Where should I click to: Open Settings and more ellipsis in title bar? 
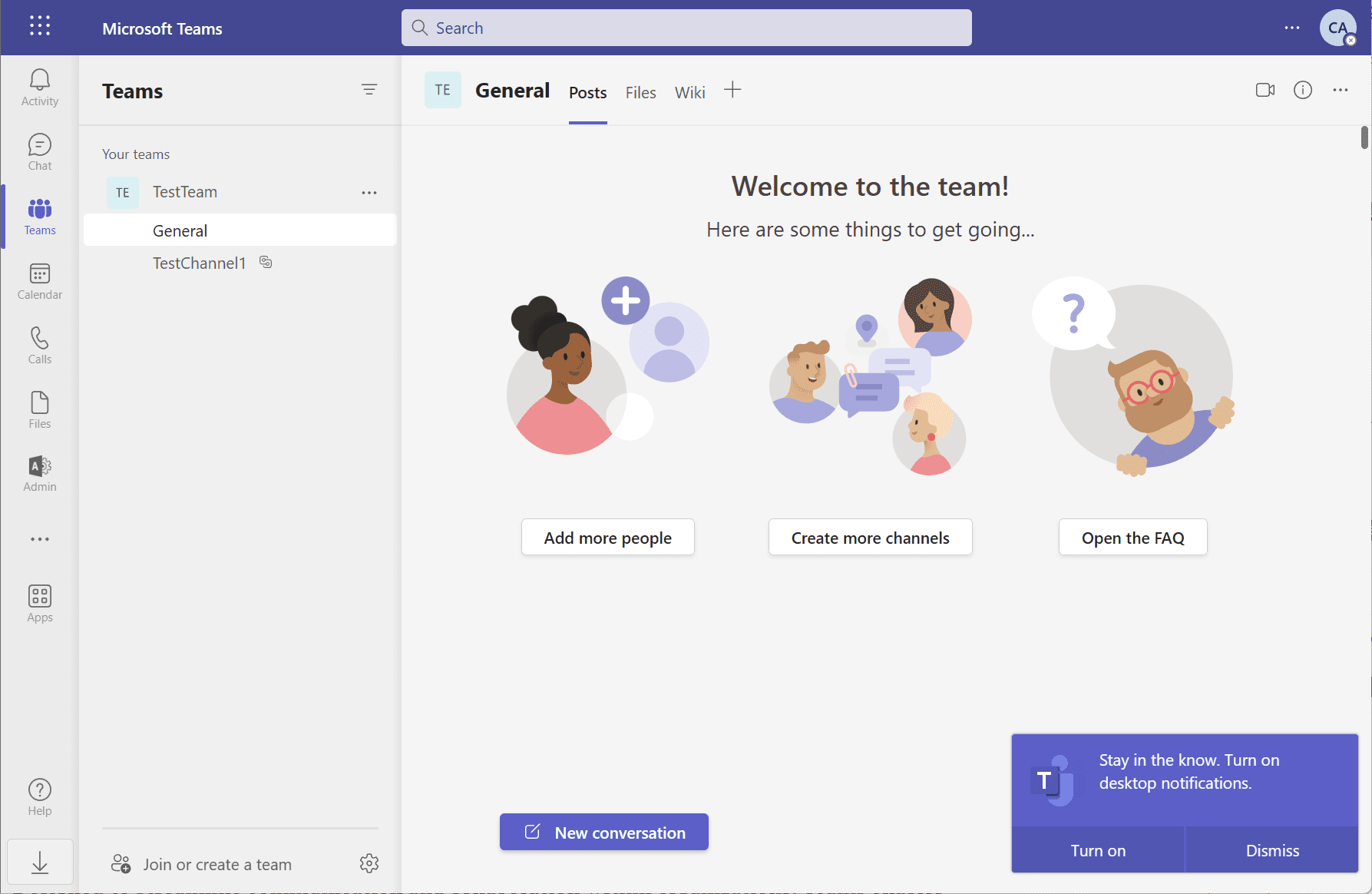1292,28
